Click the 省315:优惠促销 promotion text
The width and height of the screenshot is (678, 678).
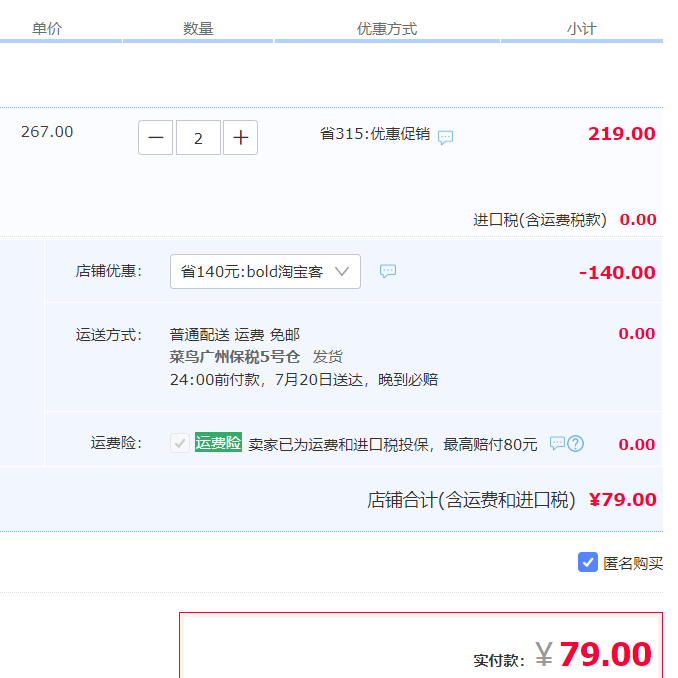point(375,134)
